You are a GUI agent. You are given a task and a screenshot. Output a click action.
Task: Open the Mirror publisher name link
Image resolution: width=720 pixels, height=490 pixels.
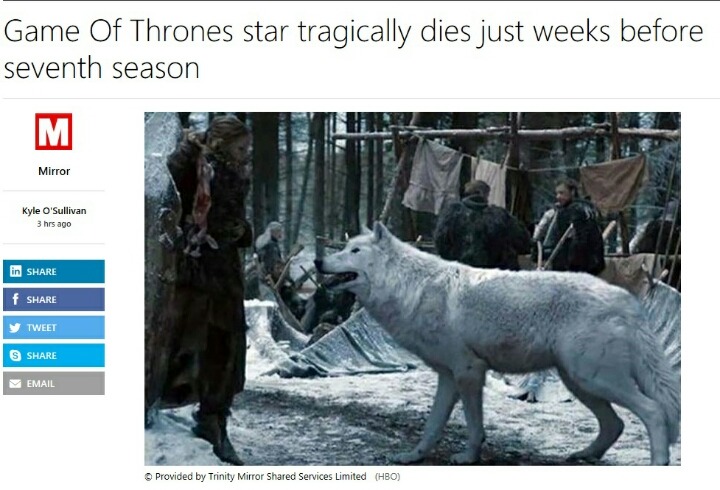point(54,171)
